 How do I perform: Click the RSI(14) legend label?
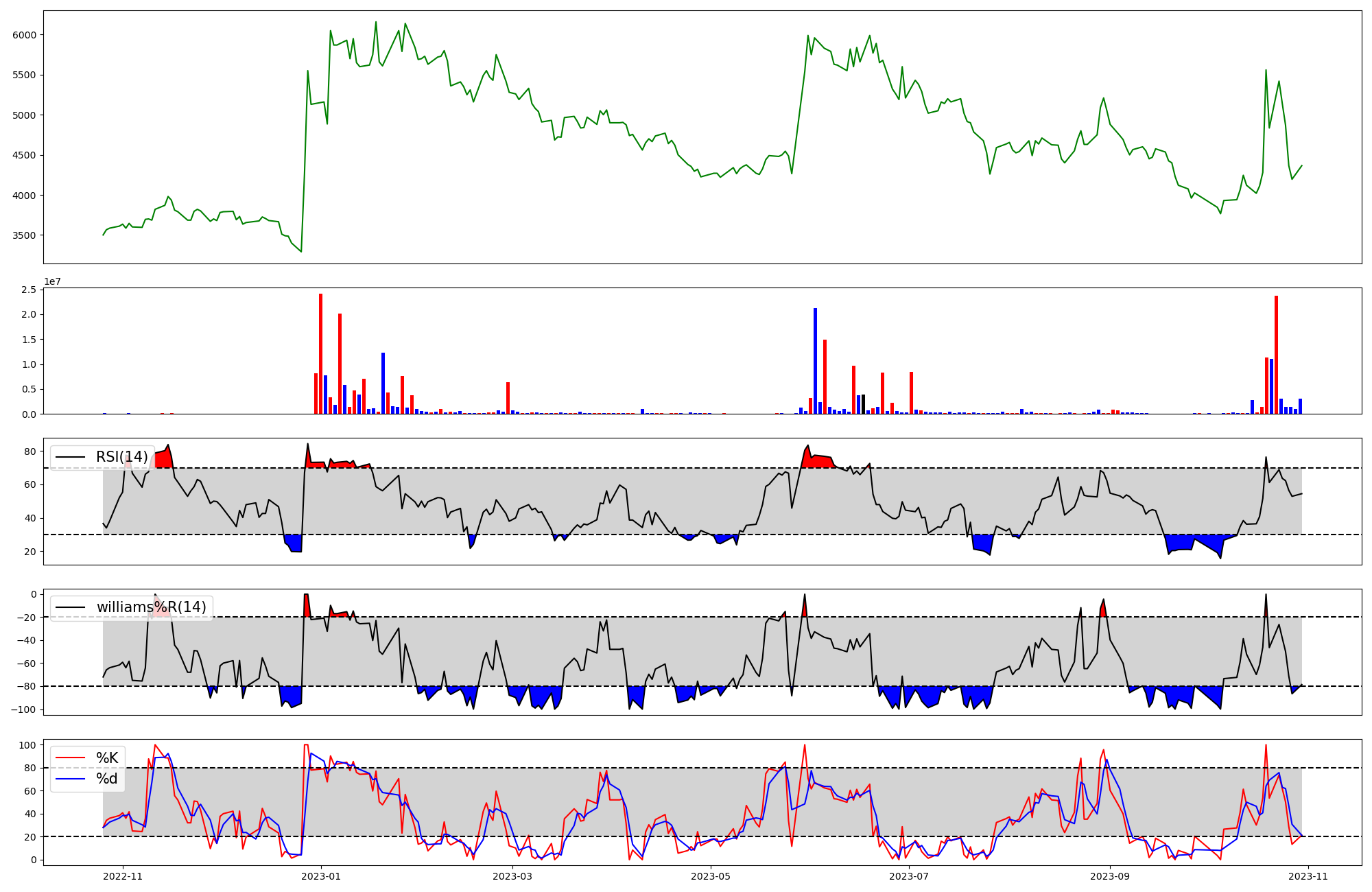[x=121, y=457]
